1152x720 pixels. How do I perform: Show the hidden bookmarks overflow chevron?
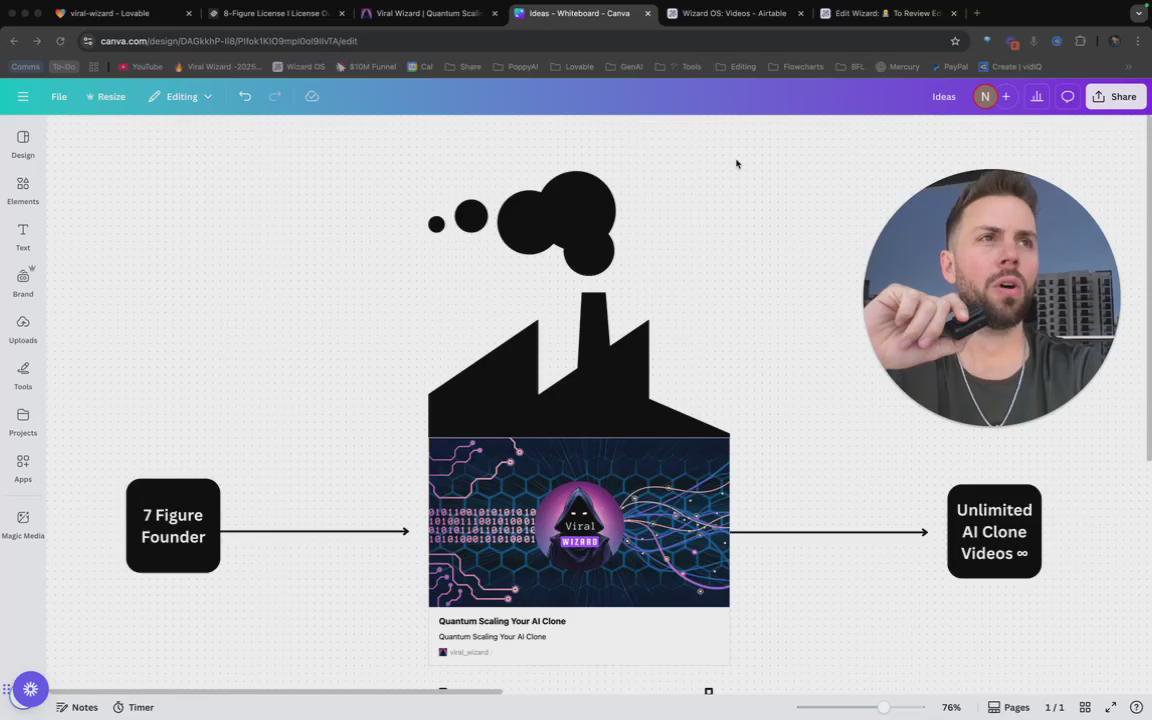[1128, 67]
